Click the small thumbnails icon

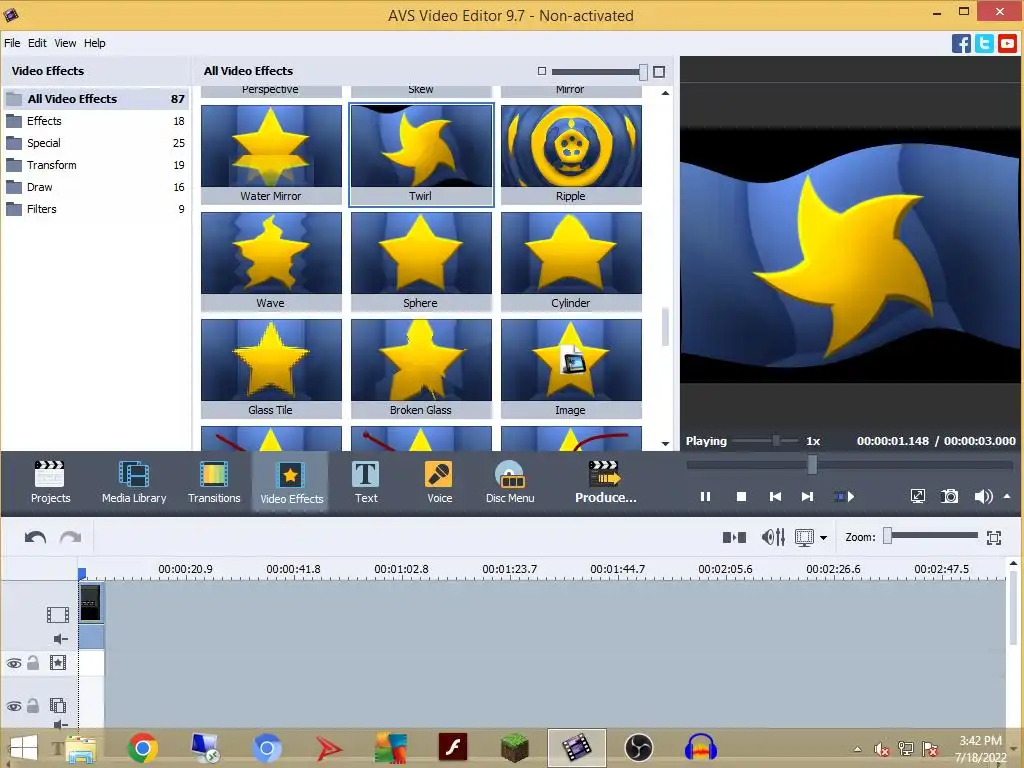pos(541,71)
